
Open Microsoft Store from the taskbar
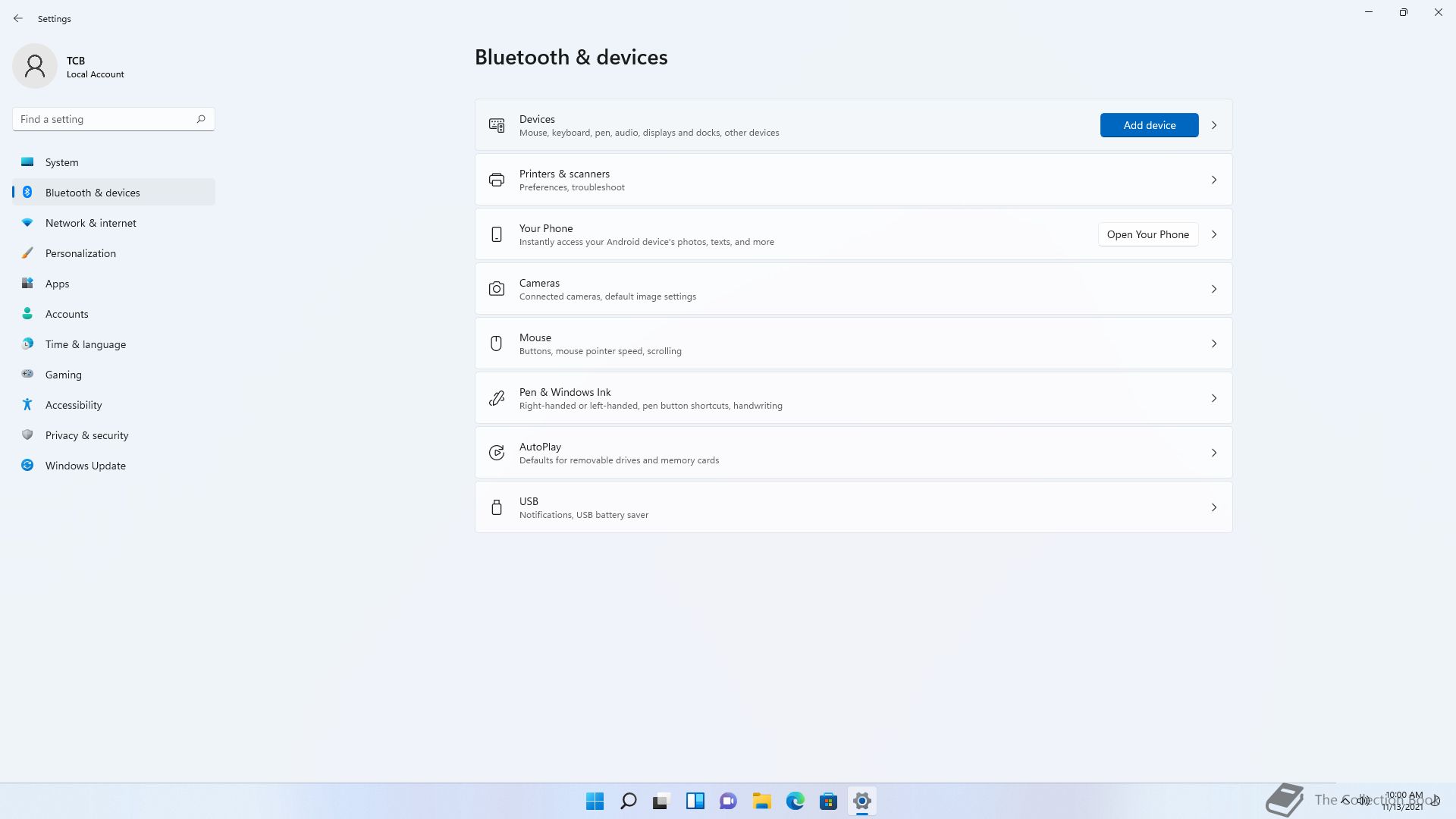pyautogui.click(x=829, y=801)
